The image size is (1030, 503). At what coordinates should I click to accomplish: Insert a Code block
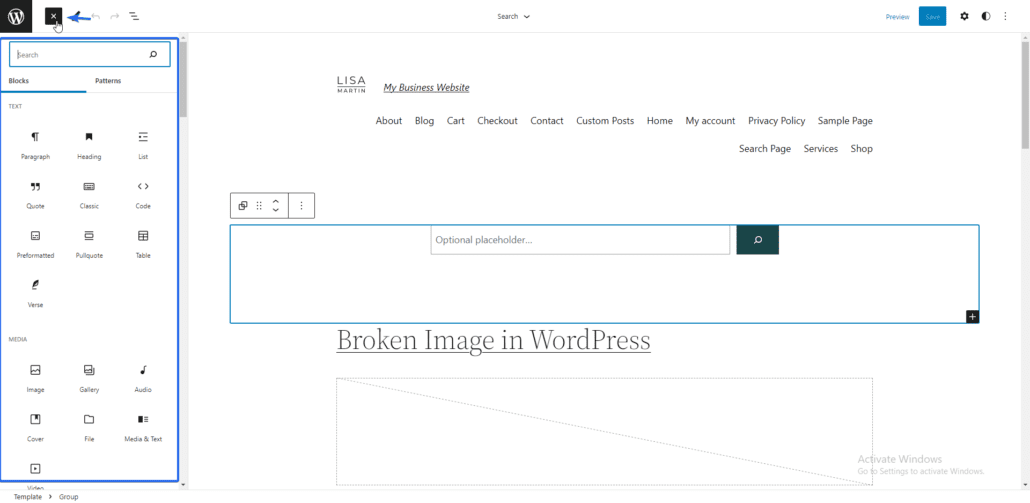pos(143,194)
